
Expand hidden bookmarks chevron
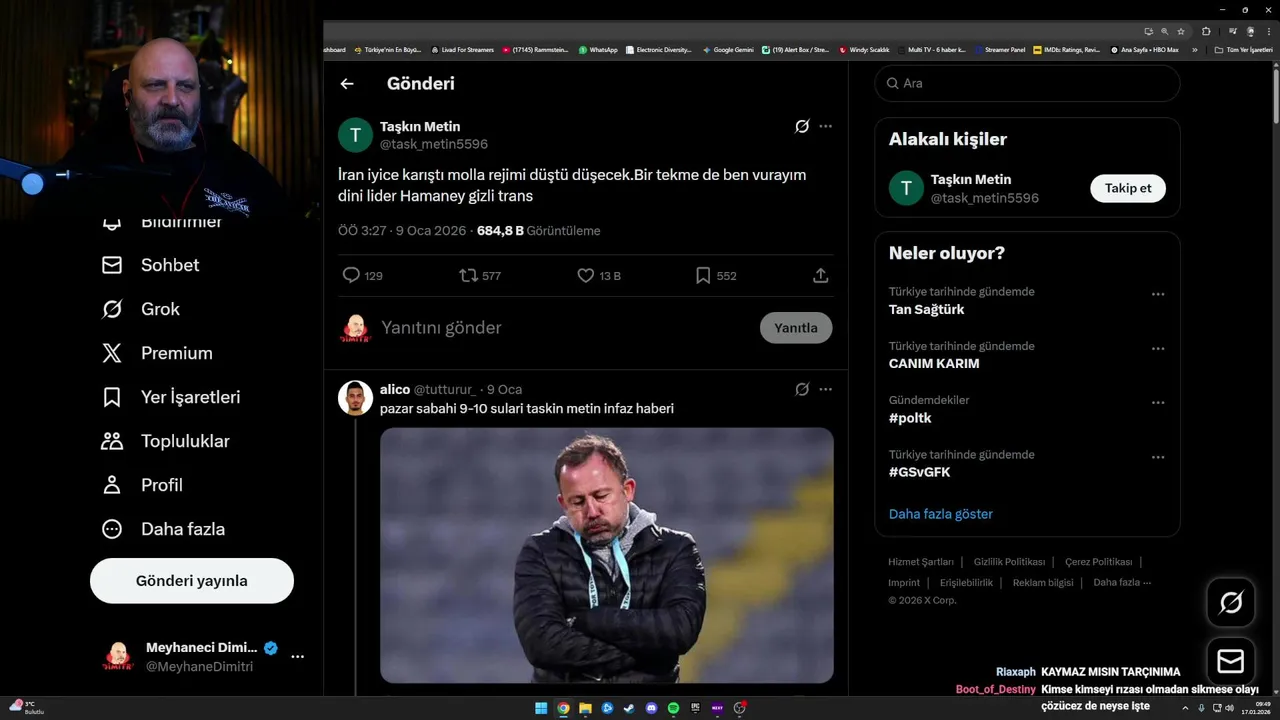(x=1194, y=49)
